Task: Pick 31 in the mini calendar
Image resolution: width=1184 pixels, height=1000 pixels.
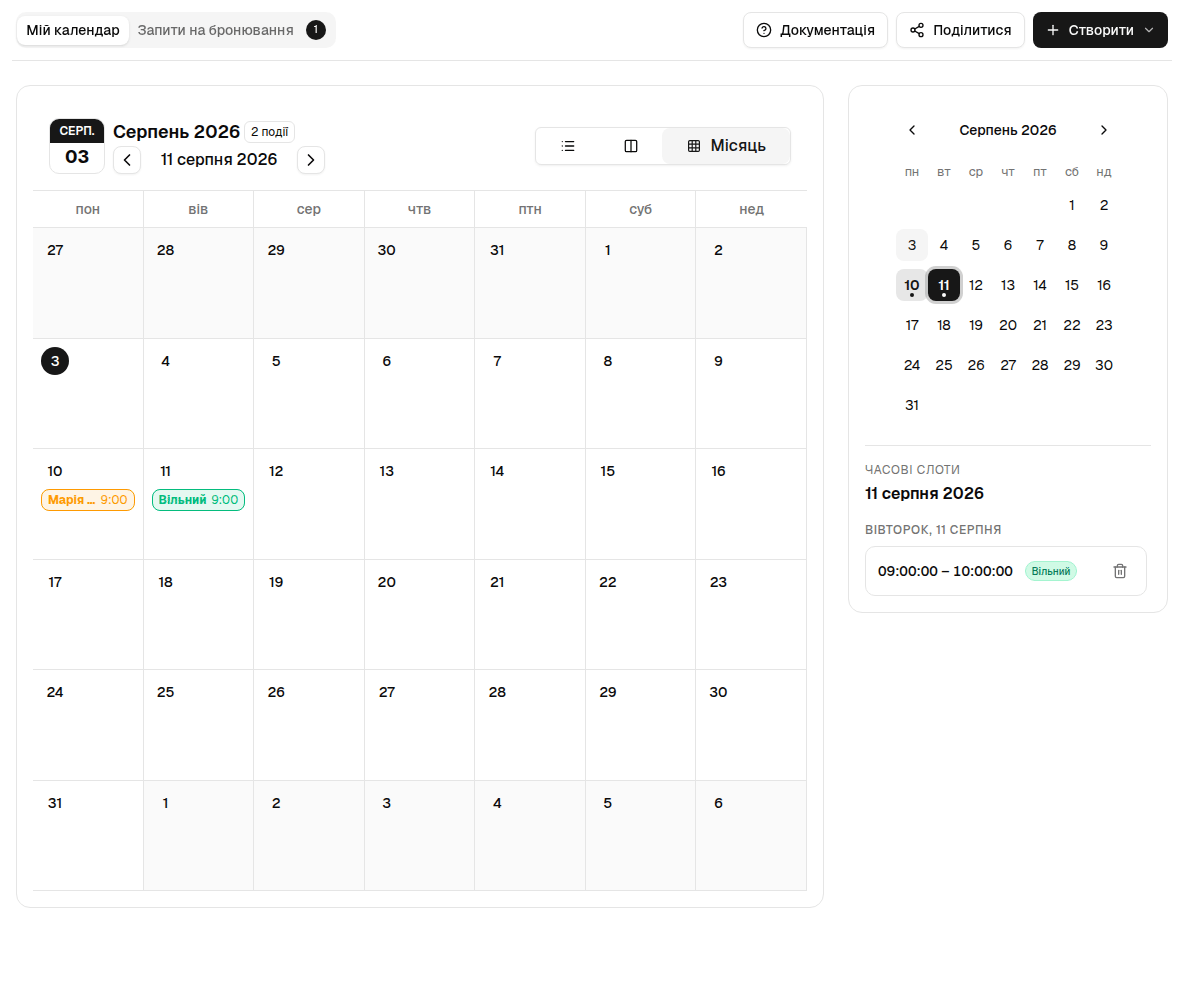Action: coord(912,406)
